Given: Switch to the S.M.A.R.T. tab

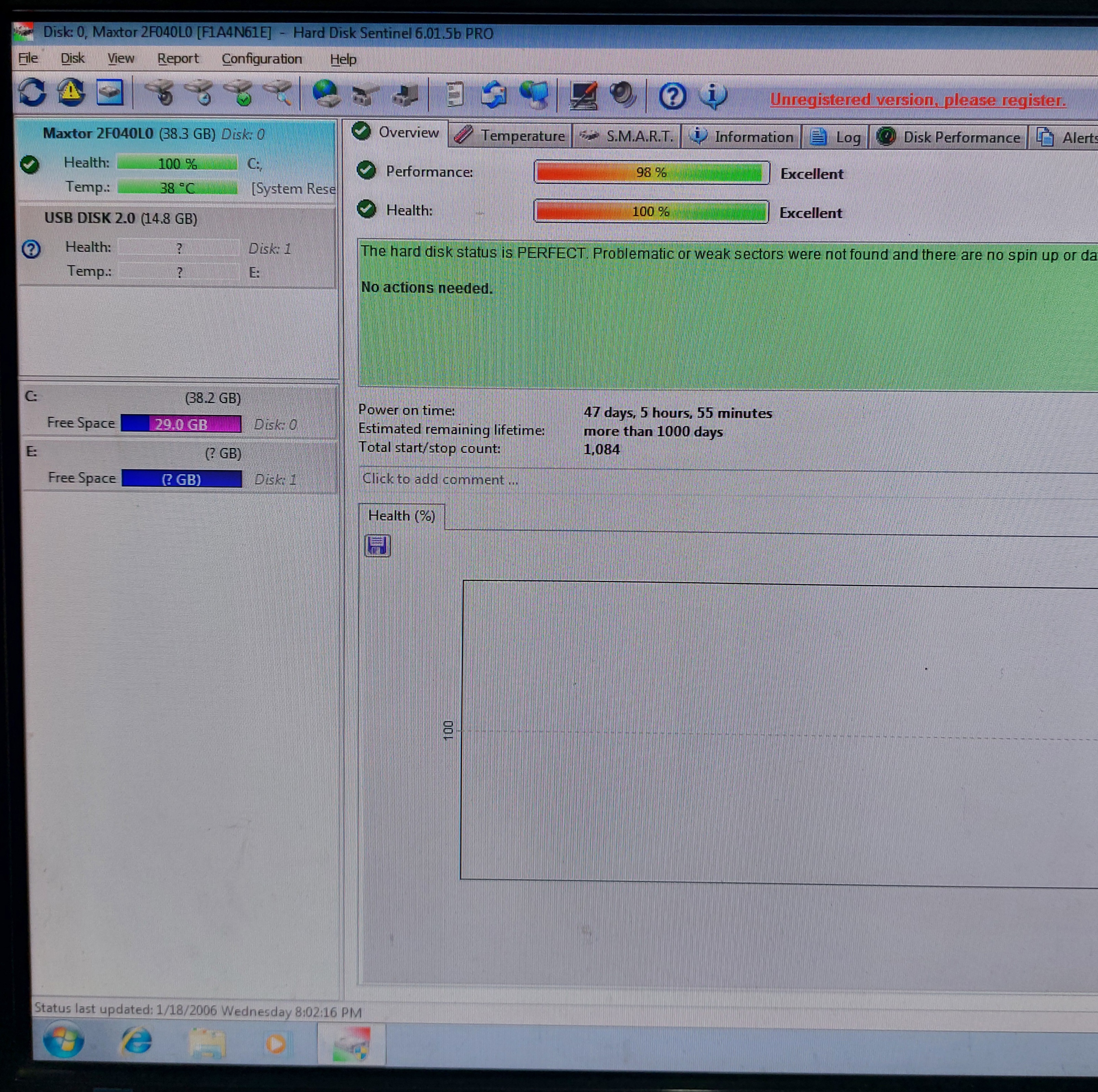Looking at the screenshot, I should pyautogui.click(x=626, y=136).
